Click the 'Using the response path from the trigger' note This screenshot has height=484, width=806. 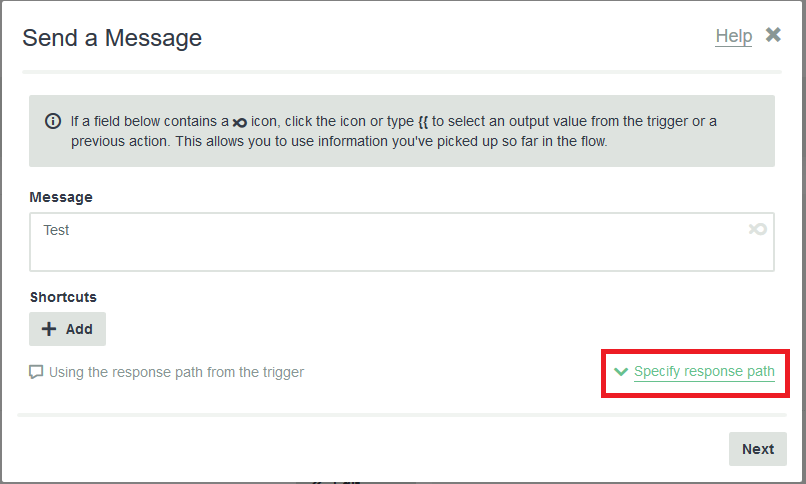(176, 372)
